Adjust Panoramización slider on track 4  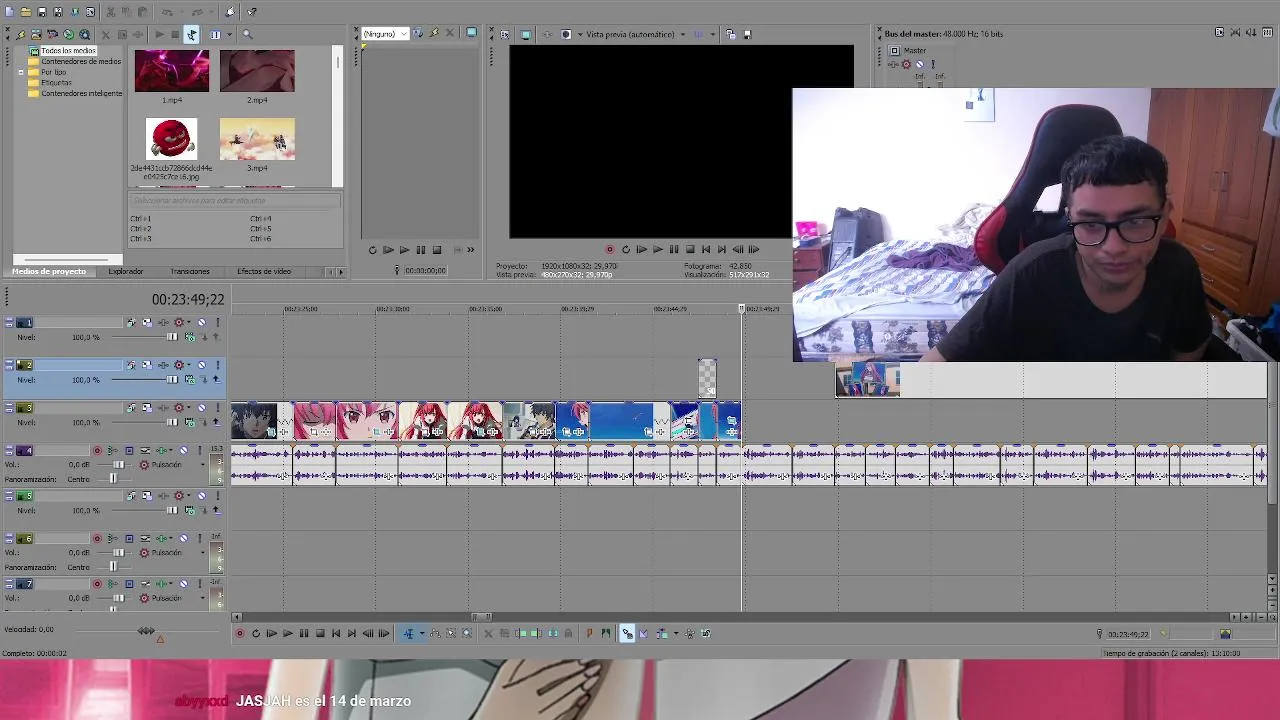111,479
